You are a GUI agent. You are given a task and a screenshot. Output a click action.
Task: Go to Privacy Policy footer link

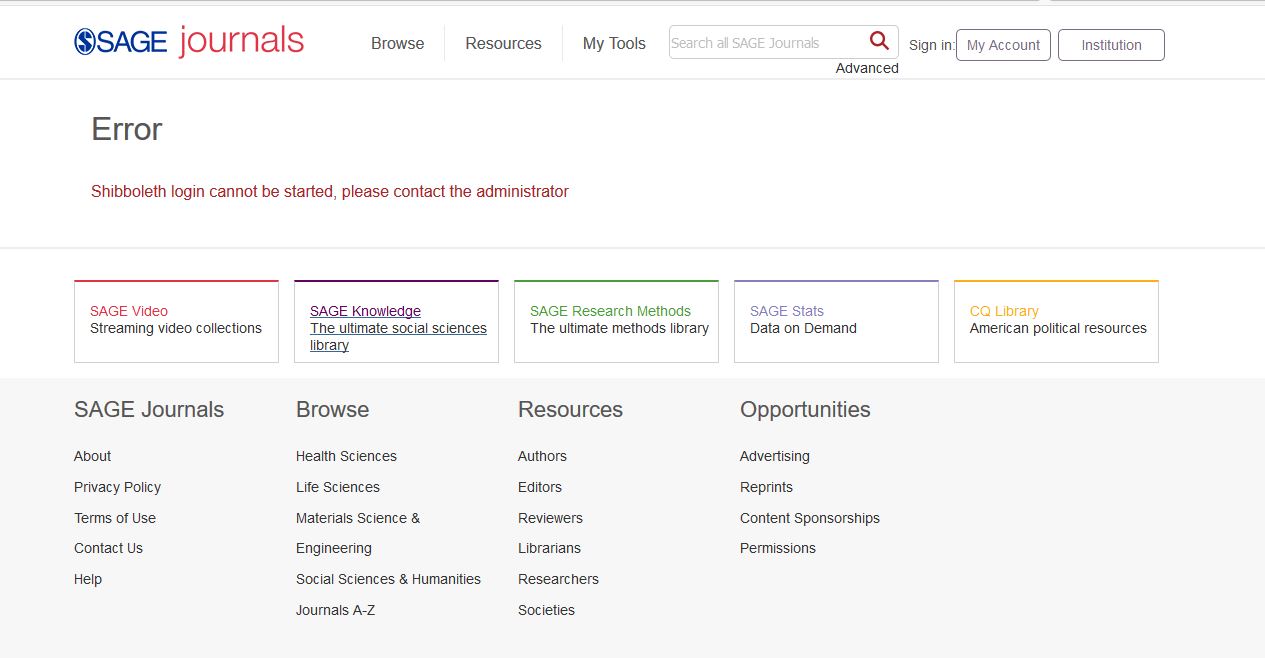coord(117,487)
